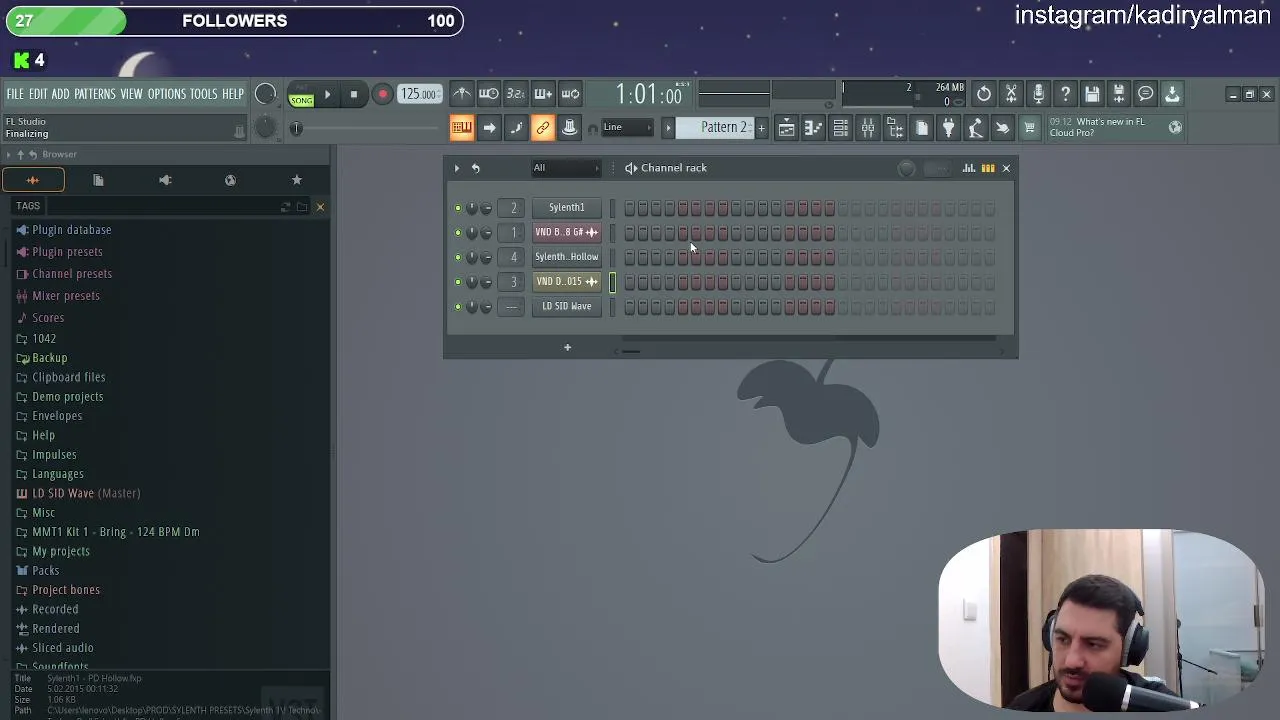Click the LD SID Wave channel button
The height and width of the screenshot is (720, 1280).
566,307
